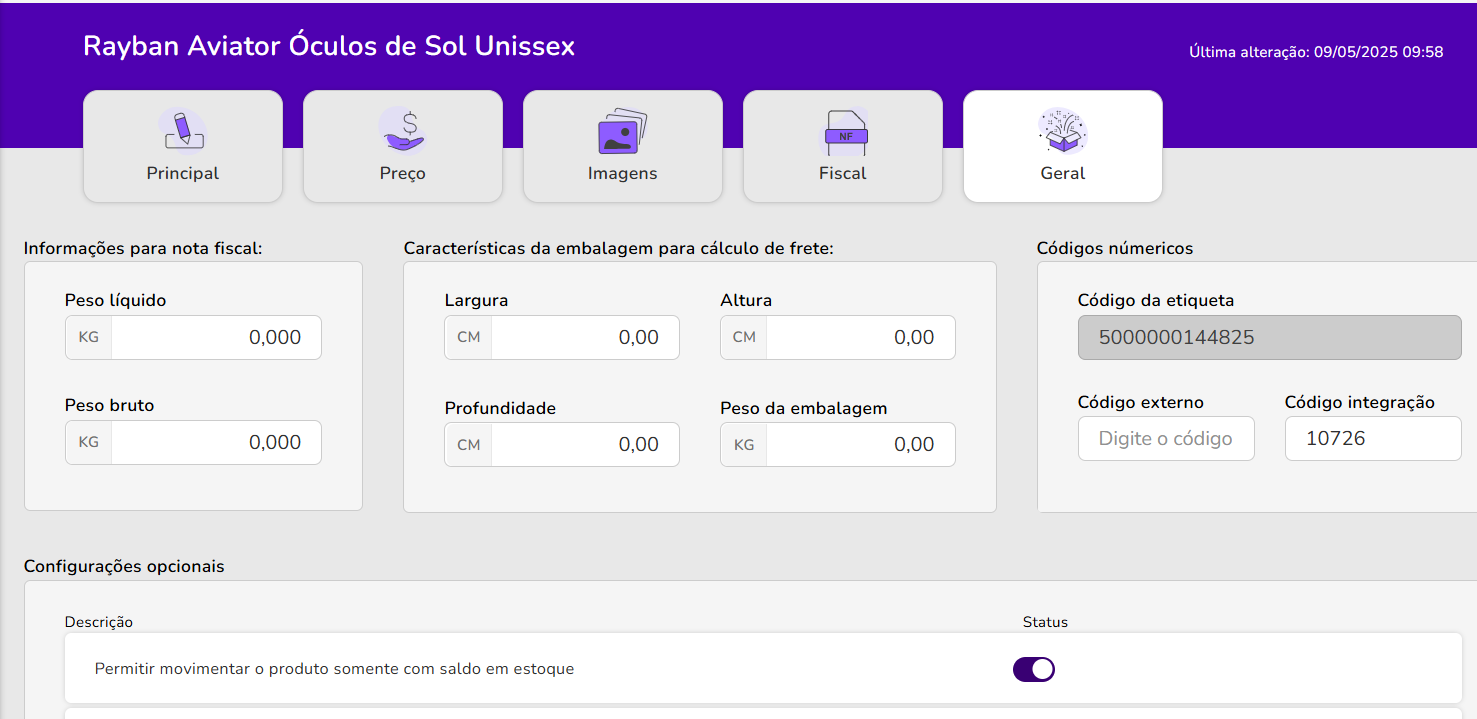Click the 'Informações para nota fiscal:' heading

[x=143, y=248]
